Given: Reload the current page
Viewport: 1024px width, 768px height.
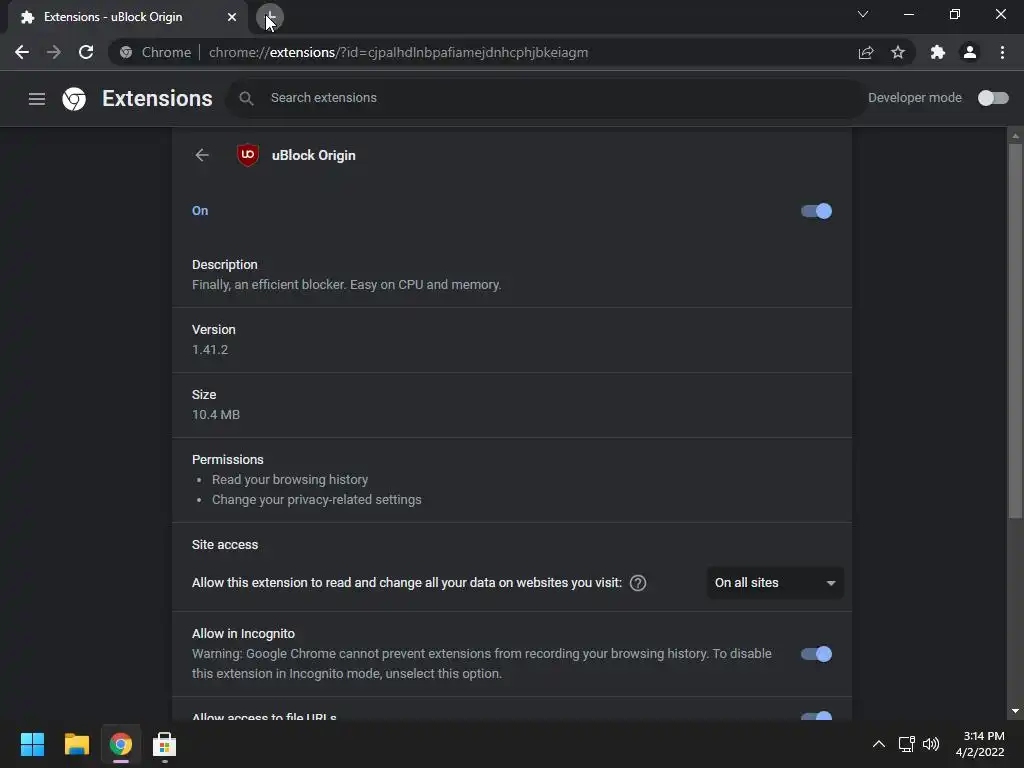Looking at the screenshot, I should 86,52.
